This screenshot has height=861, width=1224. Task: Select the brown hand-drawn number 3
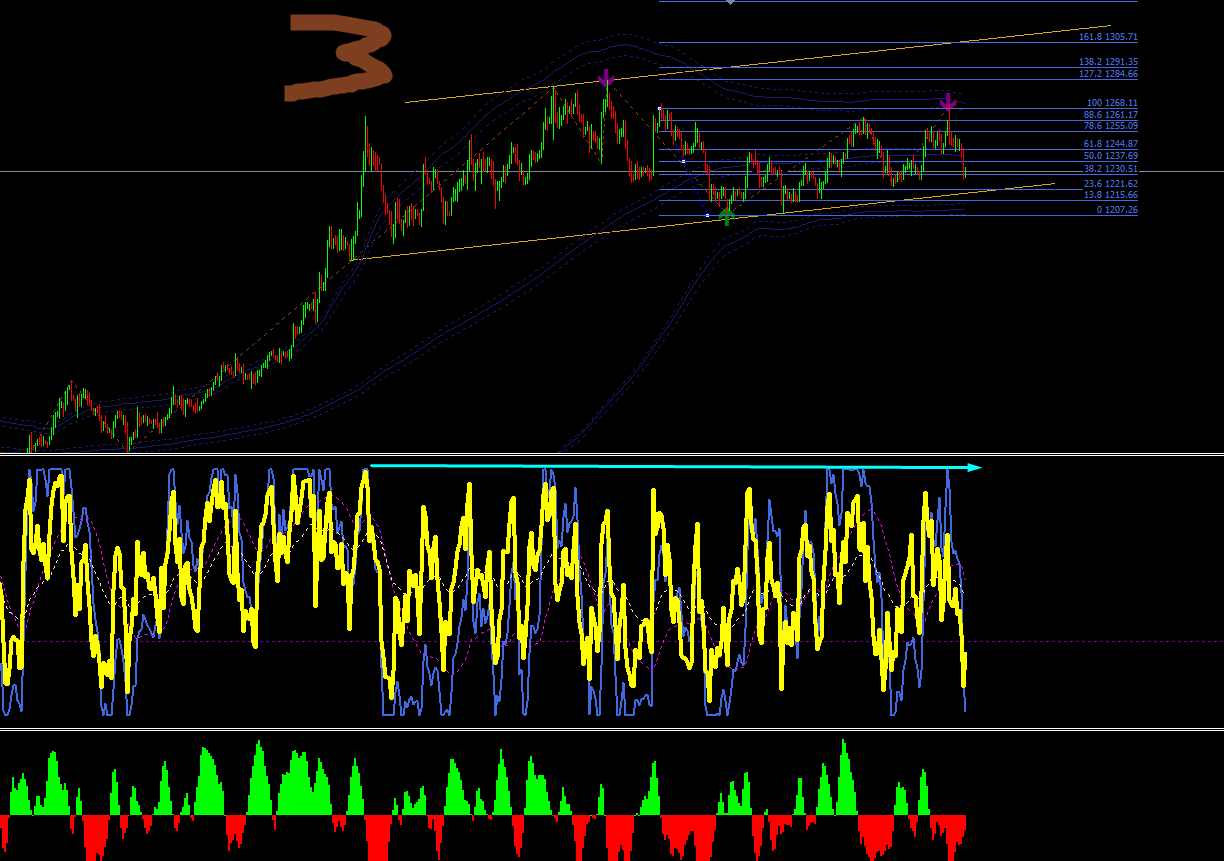coord(339,57)
